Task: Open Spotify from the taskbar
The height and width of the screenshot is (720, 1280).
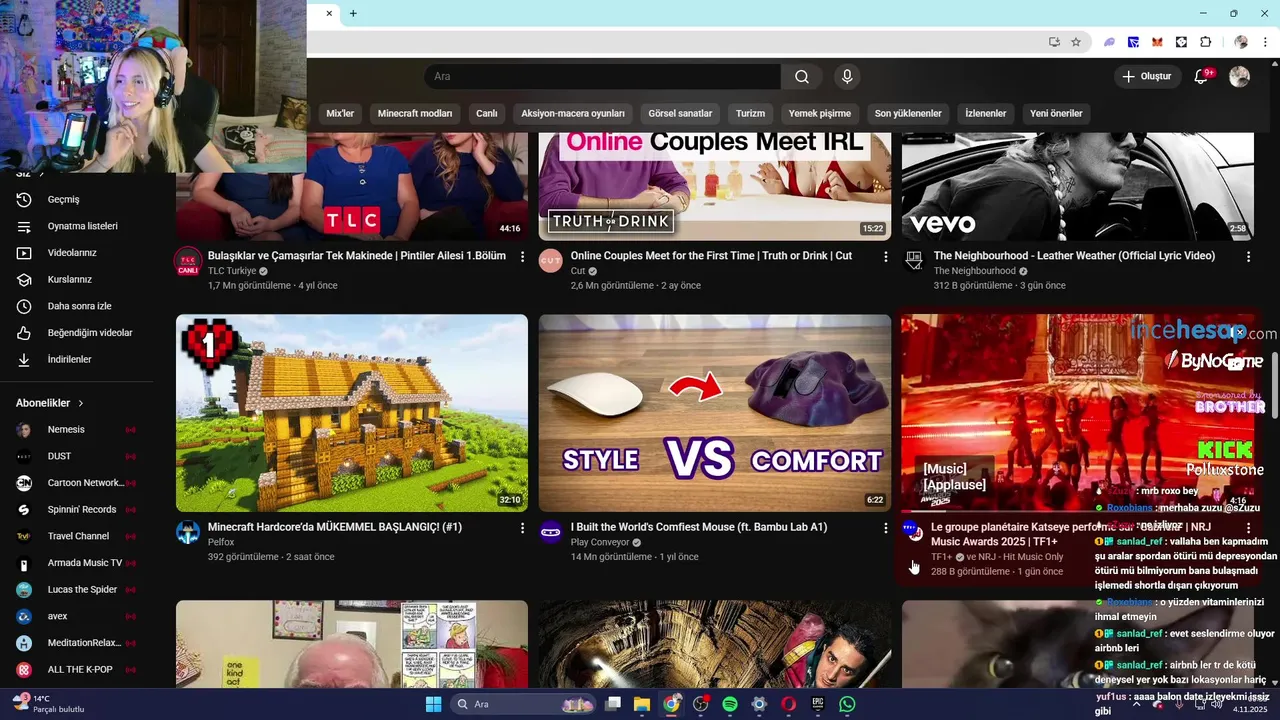Action: coord(730,704)
